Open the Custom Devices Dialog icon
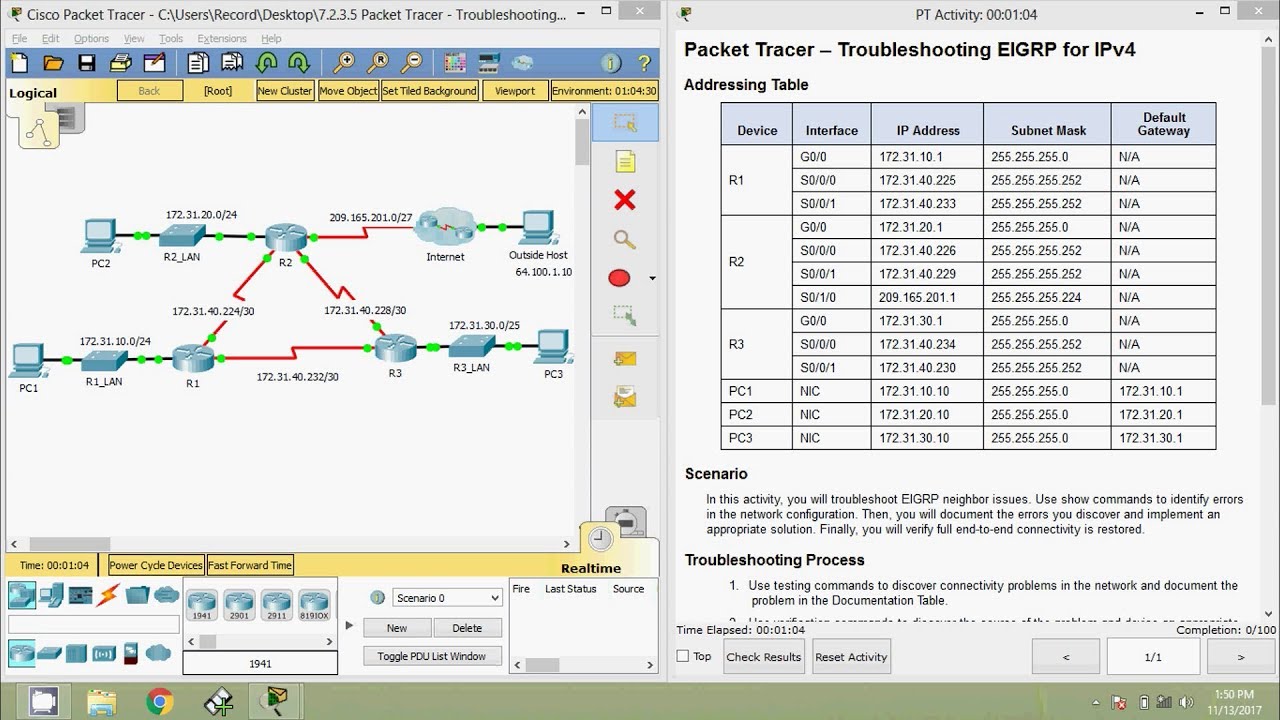Image resolution: width=1280 pixels, height=720 pixels. click(x=489, y=63)
